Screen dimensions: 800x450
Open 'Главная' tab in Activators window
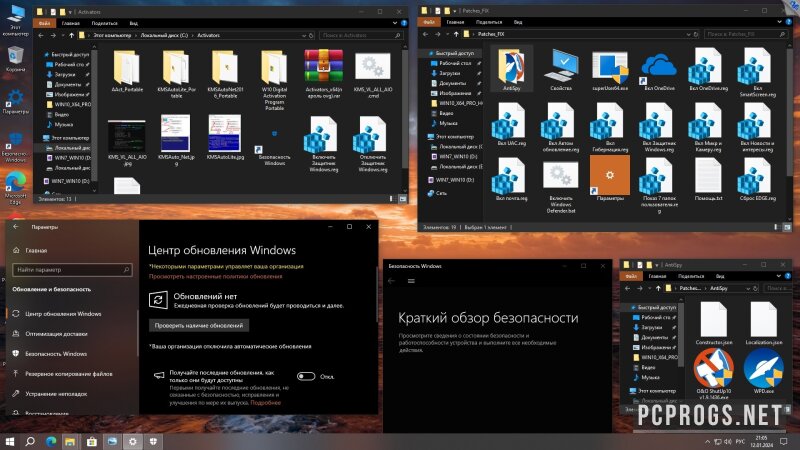(x=70, y=23)
